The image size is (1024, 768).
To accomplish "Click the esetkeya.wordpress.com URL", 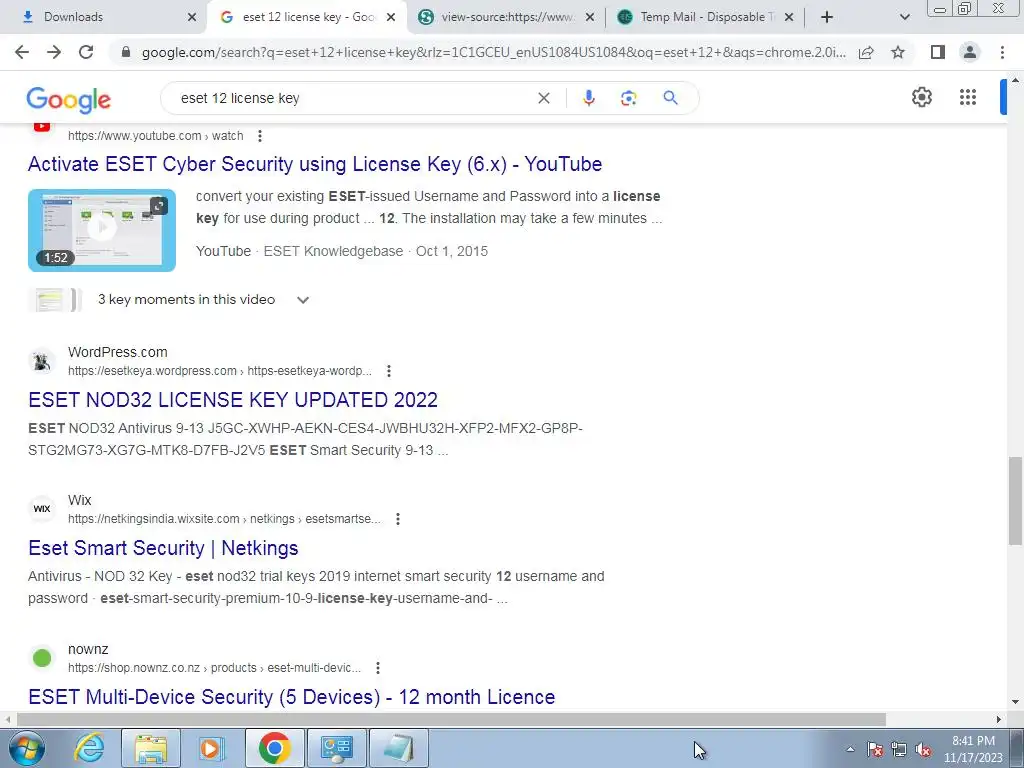I will 219,371.
